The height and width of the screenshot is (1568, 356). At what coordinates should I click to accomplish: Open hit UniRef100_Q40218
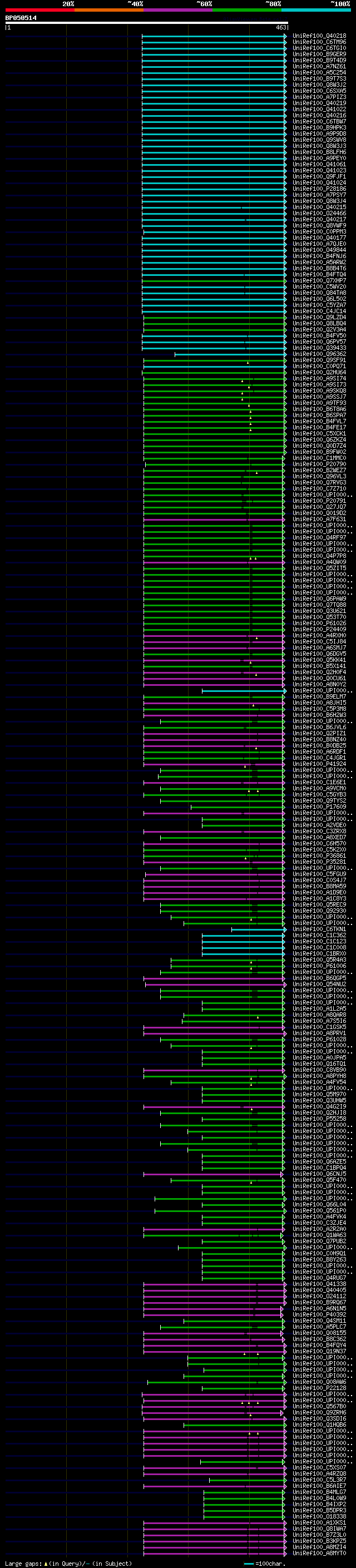[x=319, y=36]
